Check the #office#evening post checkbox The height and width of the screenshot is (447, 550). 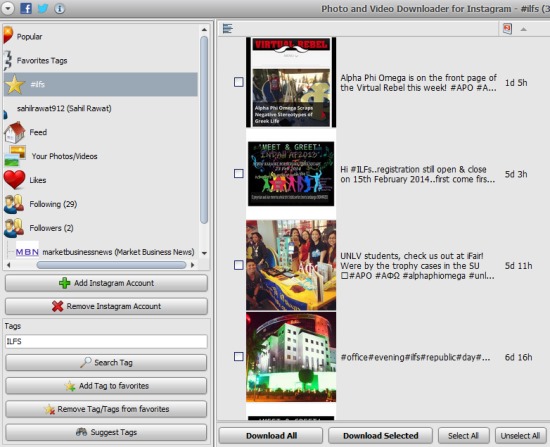point(239,357)
